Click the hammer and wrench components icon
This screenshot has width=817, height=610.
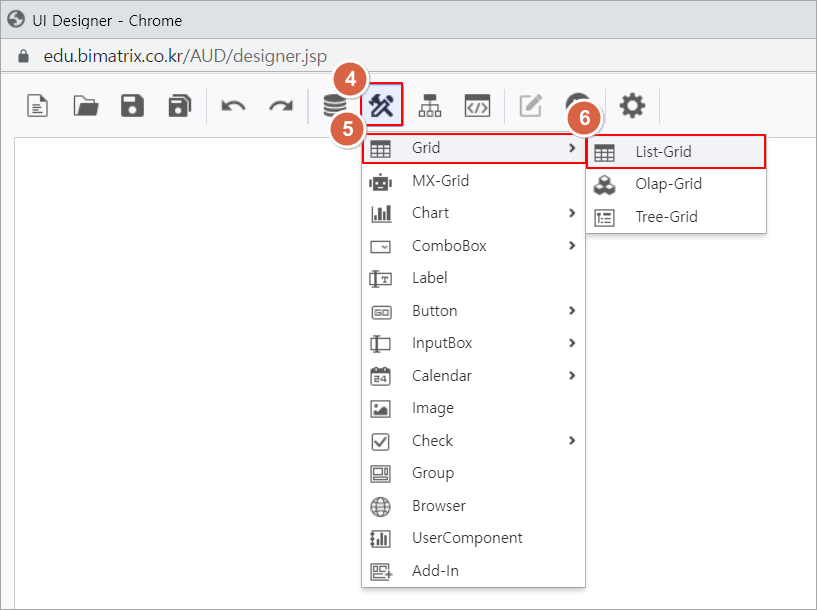(383, 105)
